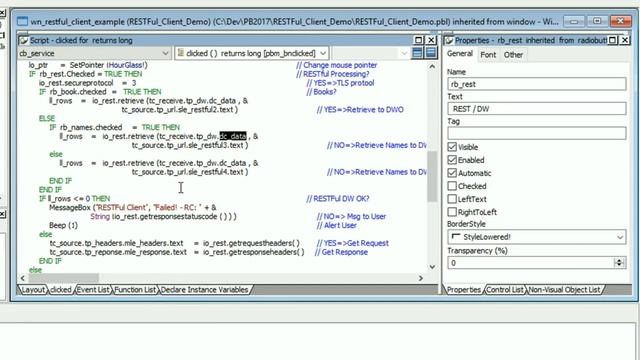Minimize the wn_restful_client_example window
This screenshot has width=640, height=360.
[x=574, y=21]
